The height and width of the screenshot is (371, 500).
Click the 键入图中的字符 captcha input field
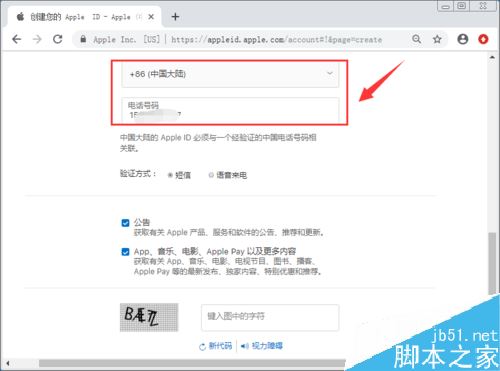(x=270, y=317)
